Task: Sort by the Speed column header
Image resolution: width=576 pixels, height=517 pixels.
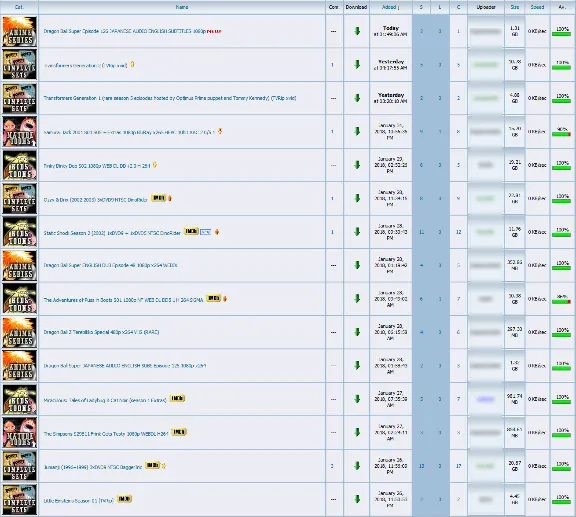Action: tap(537, 7)
